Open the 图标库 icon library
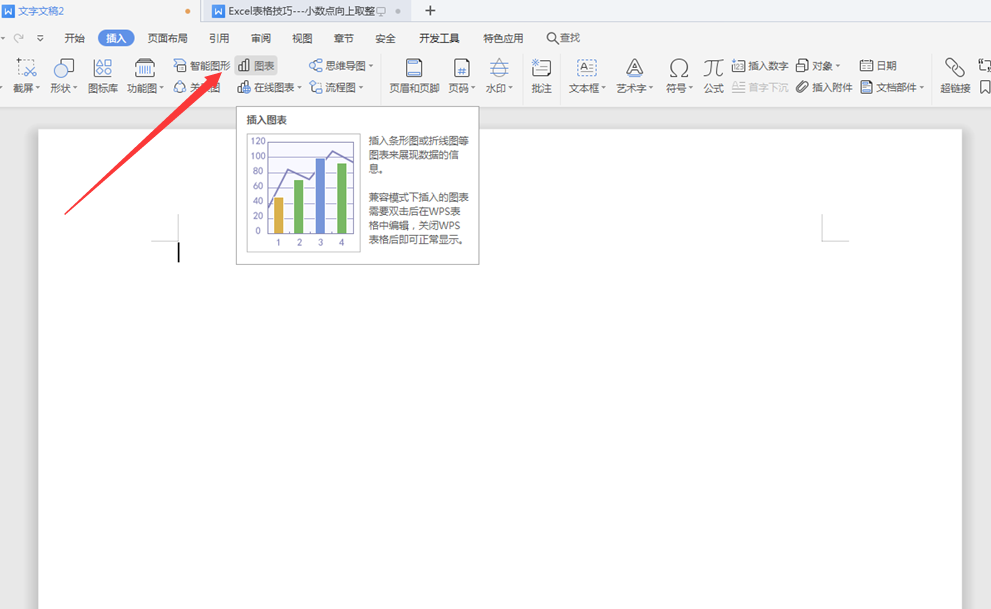The width and height of the screenshot is (991, 609). pyautogui.click(x=101, y=73)
